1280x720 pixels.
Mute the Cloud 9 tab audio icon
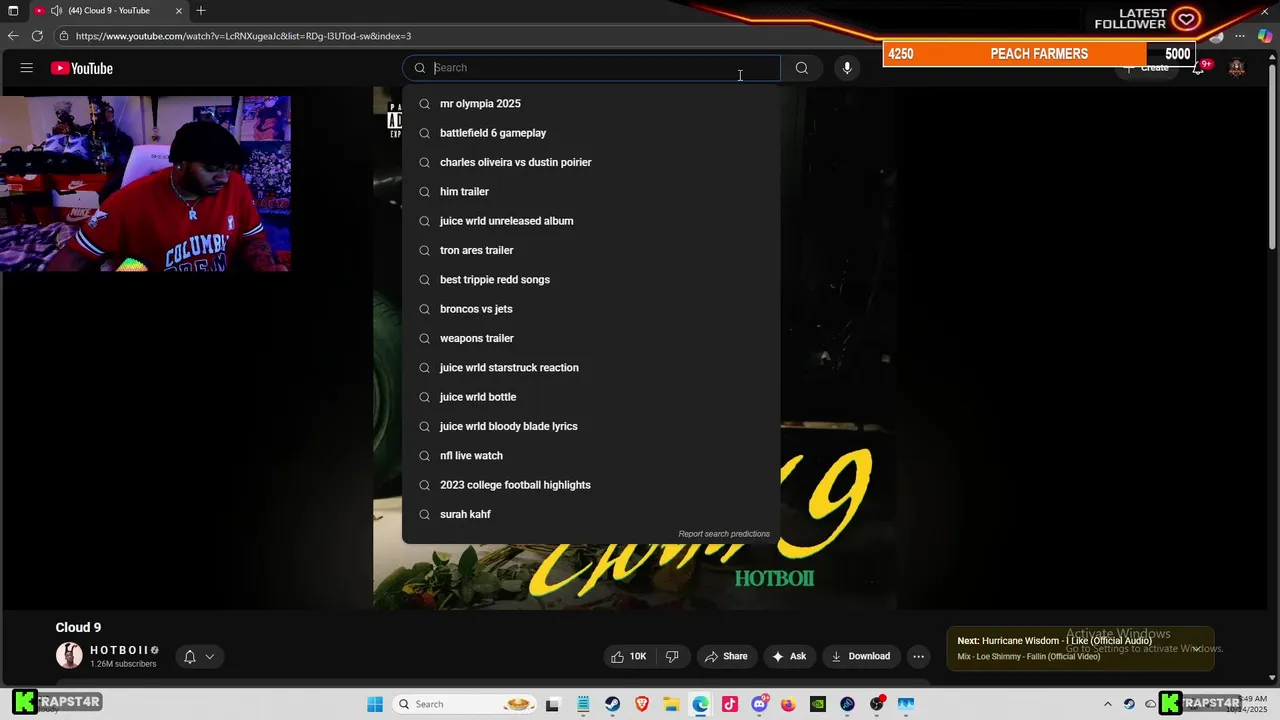[x=56, y=10]
